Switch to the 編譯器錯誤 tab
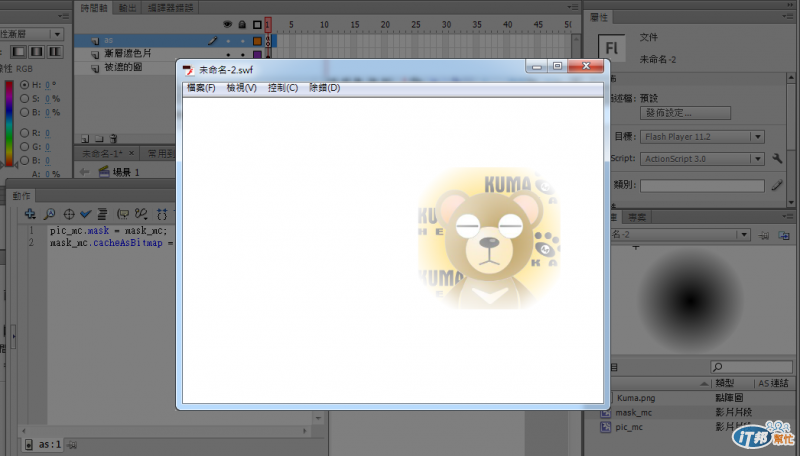Screen dimensions: 800x456 tap(170, 8)
